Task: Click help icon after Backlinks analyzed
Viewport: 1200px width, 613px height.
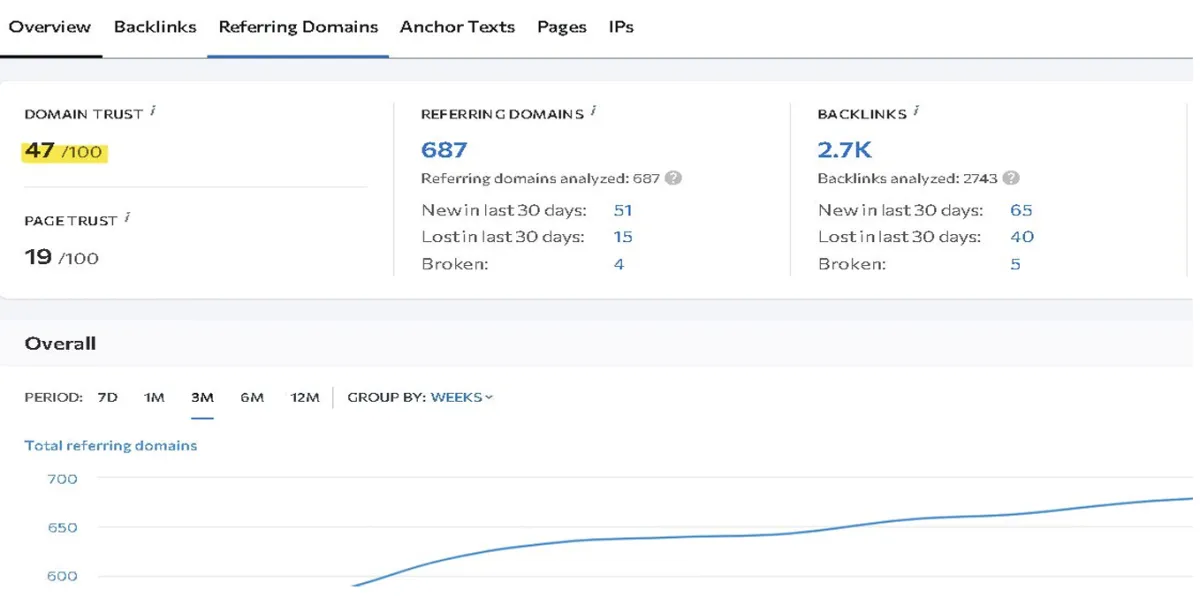Action: 1012,178
